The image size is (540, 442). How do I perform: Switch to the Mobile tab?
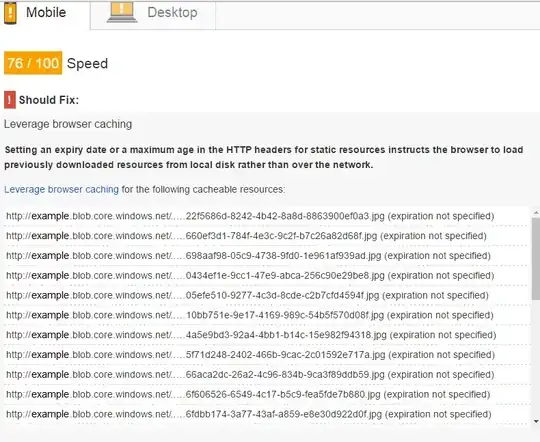click(x=45, y=14)
